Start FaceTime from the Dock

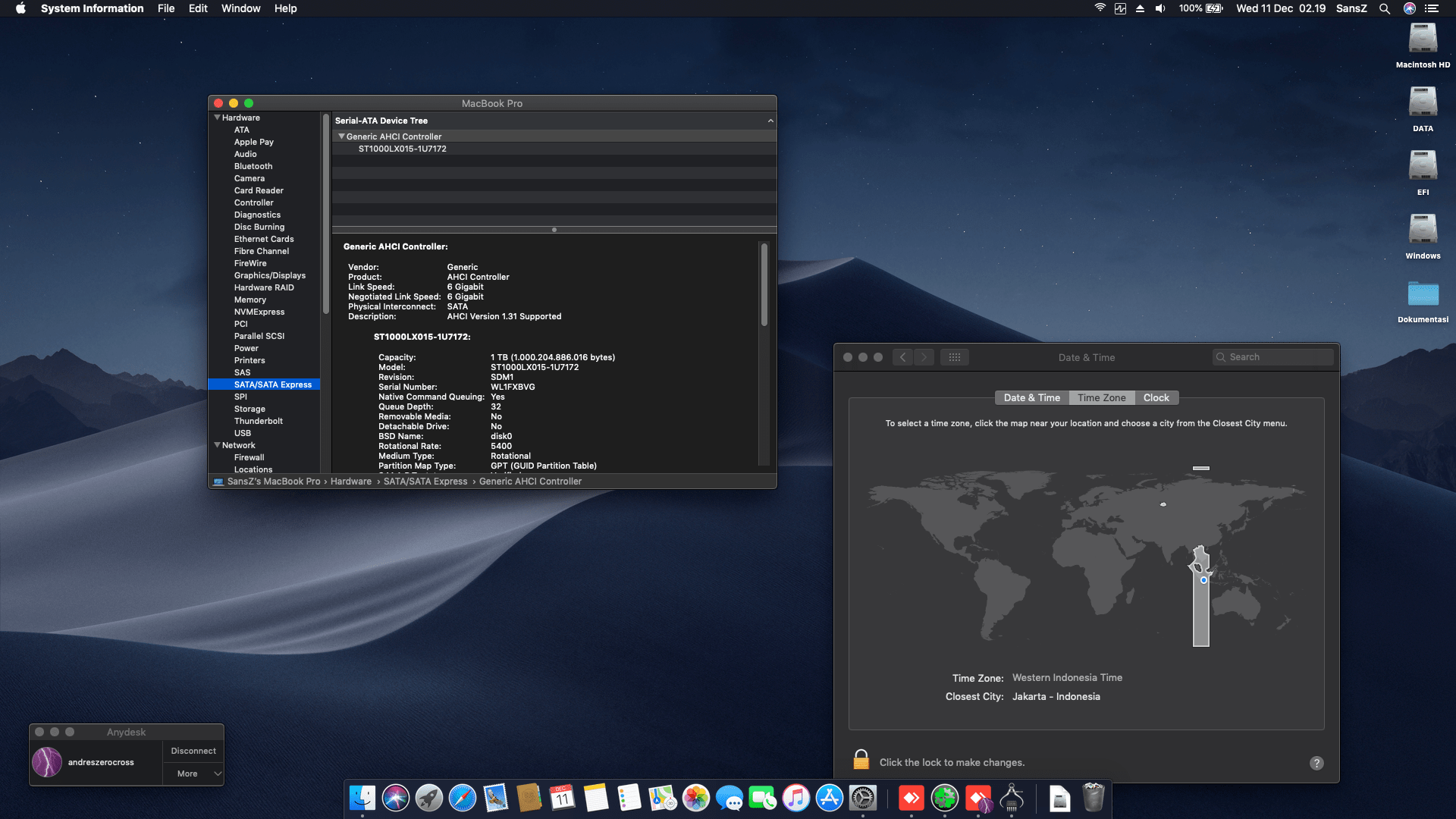(764, 798)
